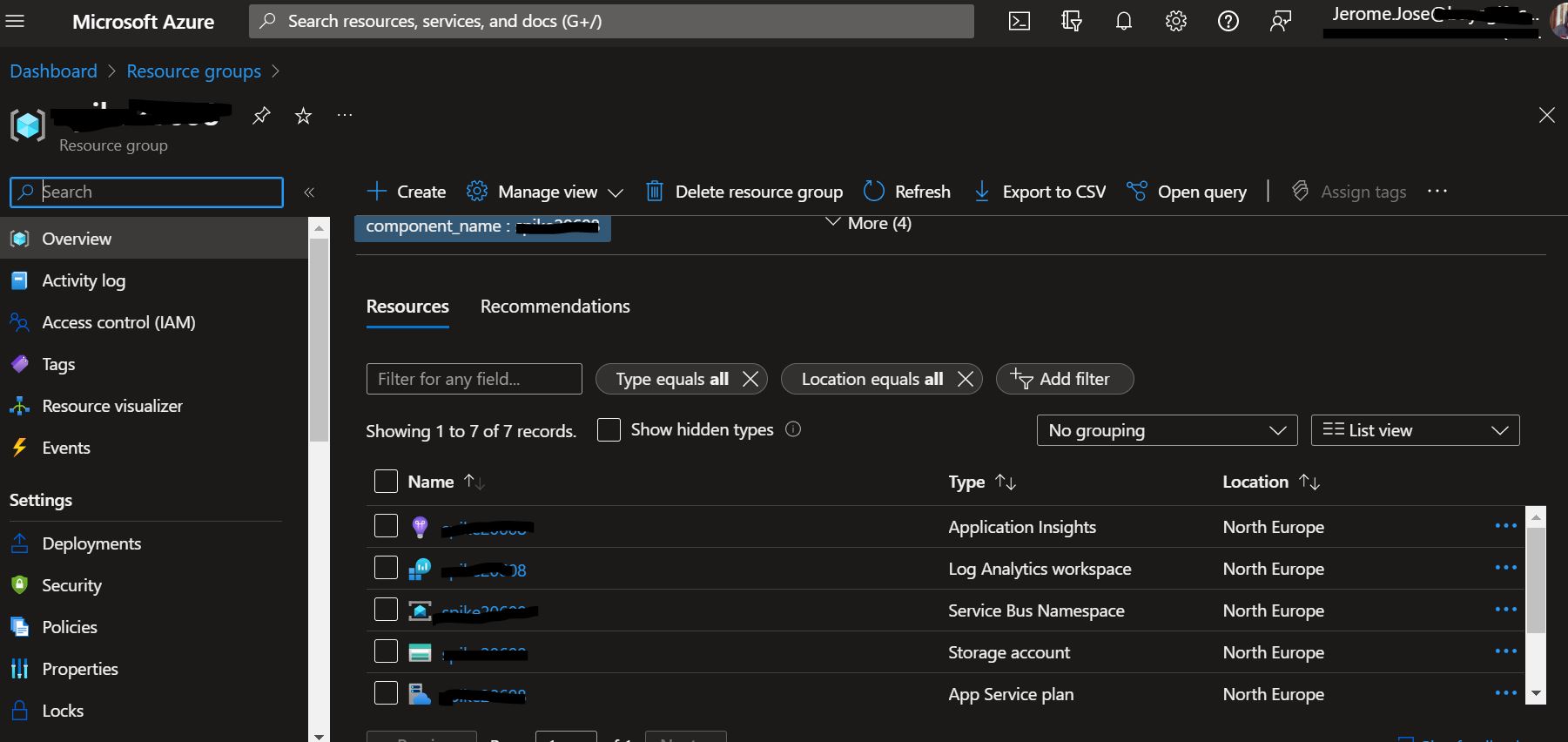Pin the resource group to dashboard

261,115
